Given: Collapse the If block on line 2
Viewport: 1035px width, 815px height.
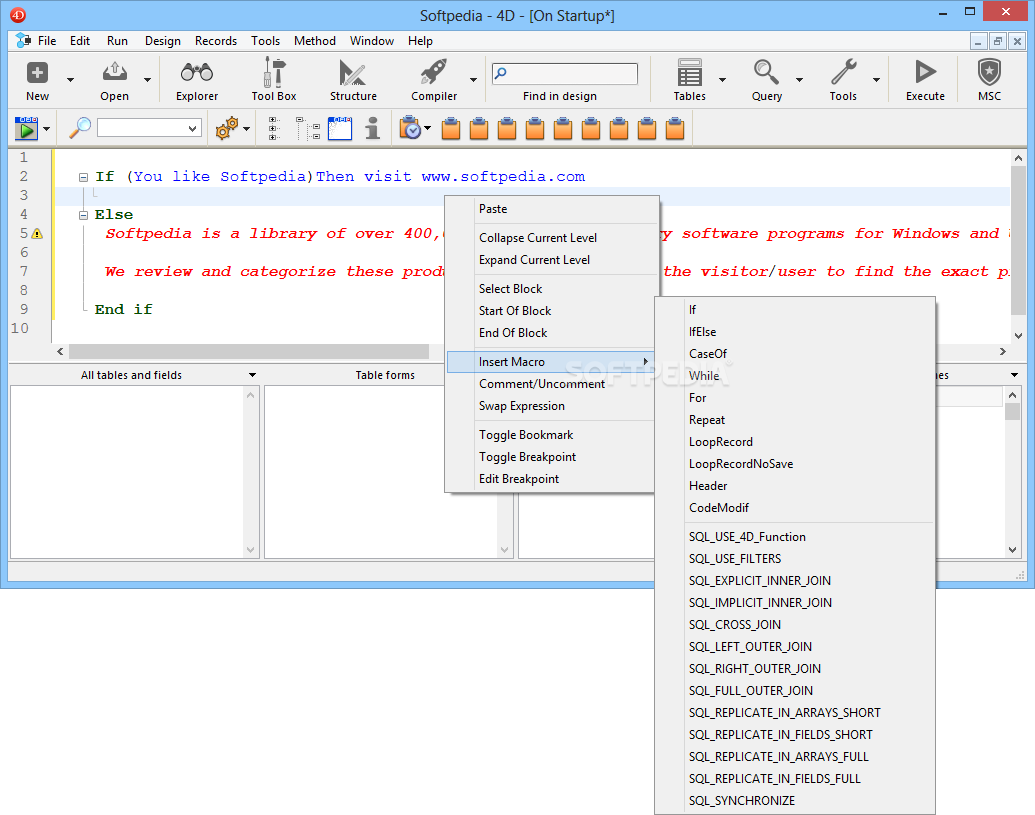Looking at the screenshot, I should 83,177.
